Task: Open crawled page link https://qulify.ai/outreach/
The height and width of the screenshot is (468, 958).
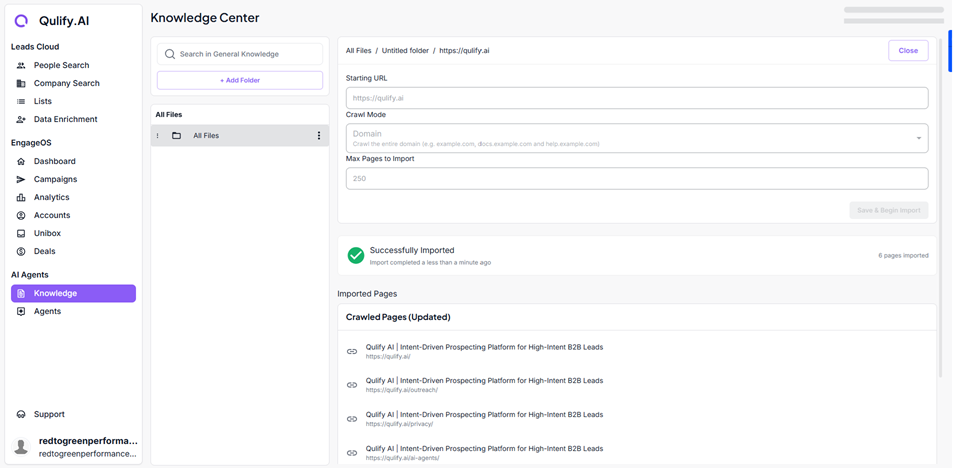Action: [x=401, y=390]
